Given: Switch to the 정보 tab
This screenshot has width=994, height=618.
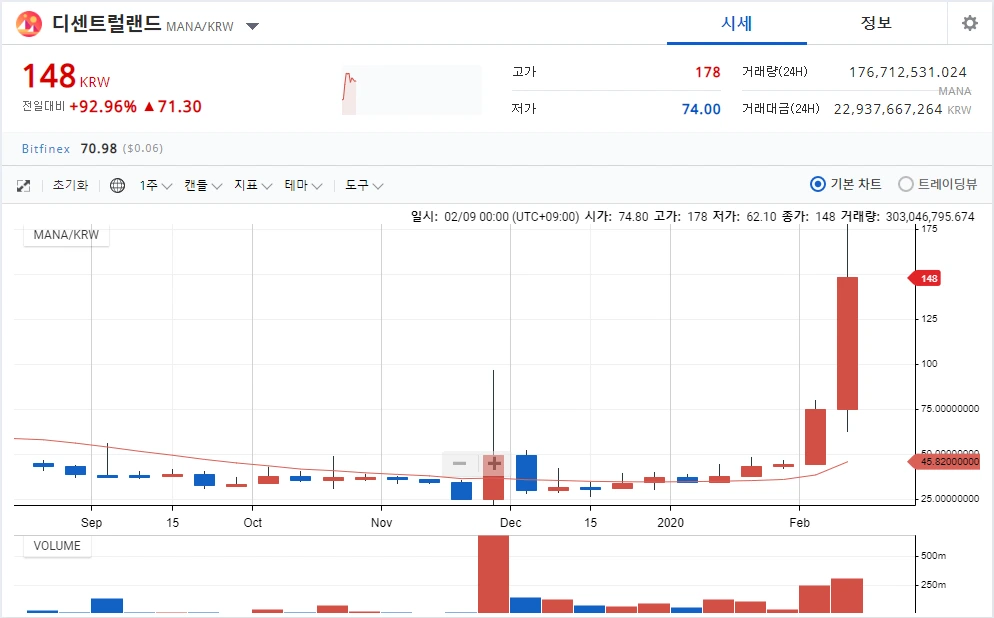Looking at the screenshot, I should point(876,23).
